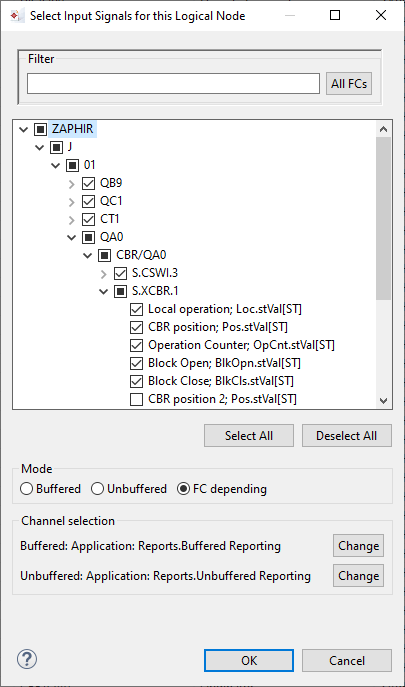Uncheck Operation Counter OpCnt.stVal signal
The image size is (405, 687).
click(x=136, y=345)
